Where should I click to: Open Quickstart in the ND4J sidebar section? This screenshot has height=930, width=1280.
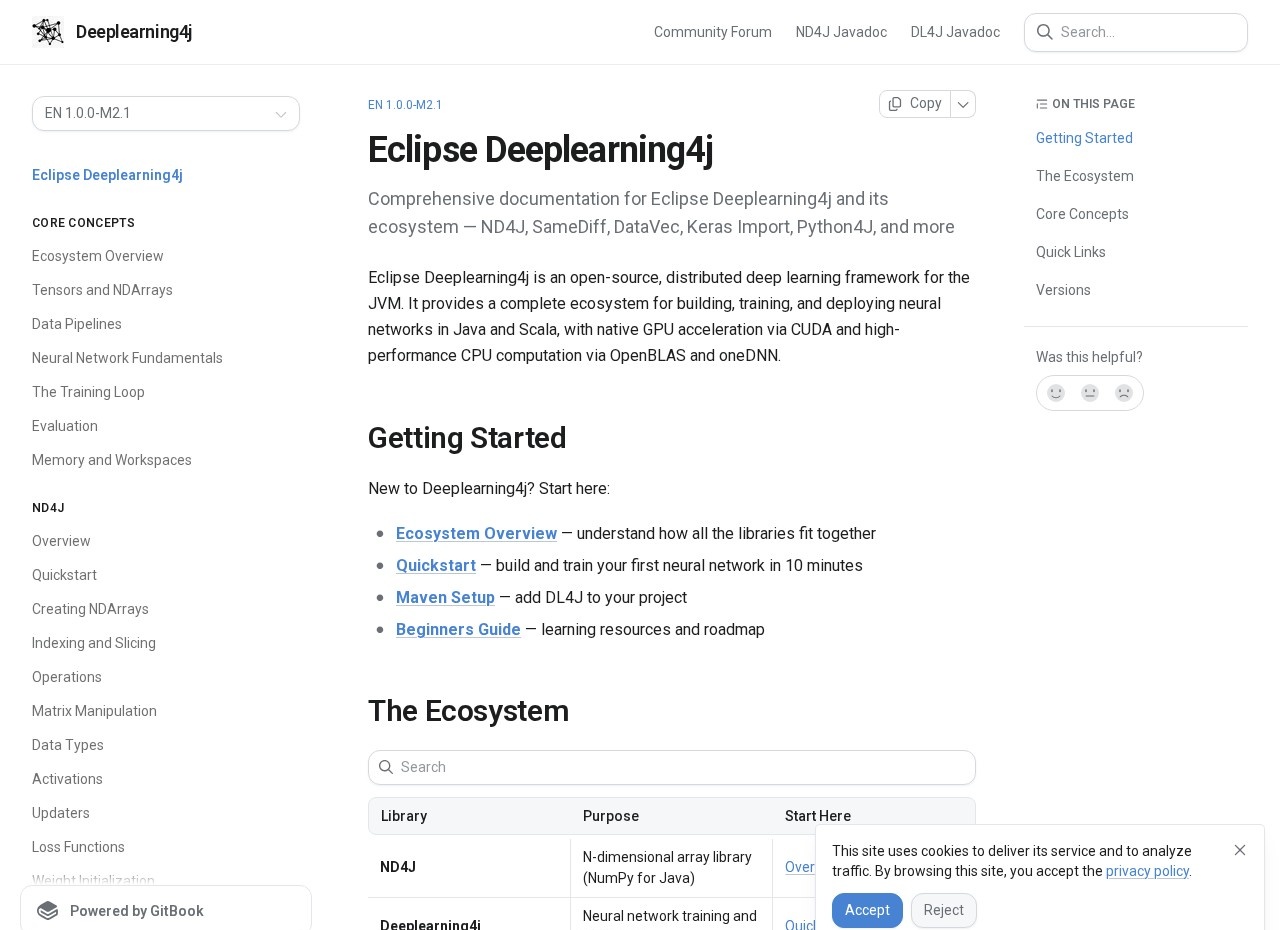pyautogui.click(x=64, y=575)
